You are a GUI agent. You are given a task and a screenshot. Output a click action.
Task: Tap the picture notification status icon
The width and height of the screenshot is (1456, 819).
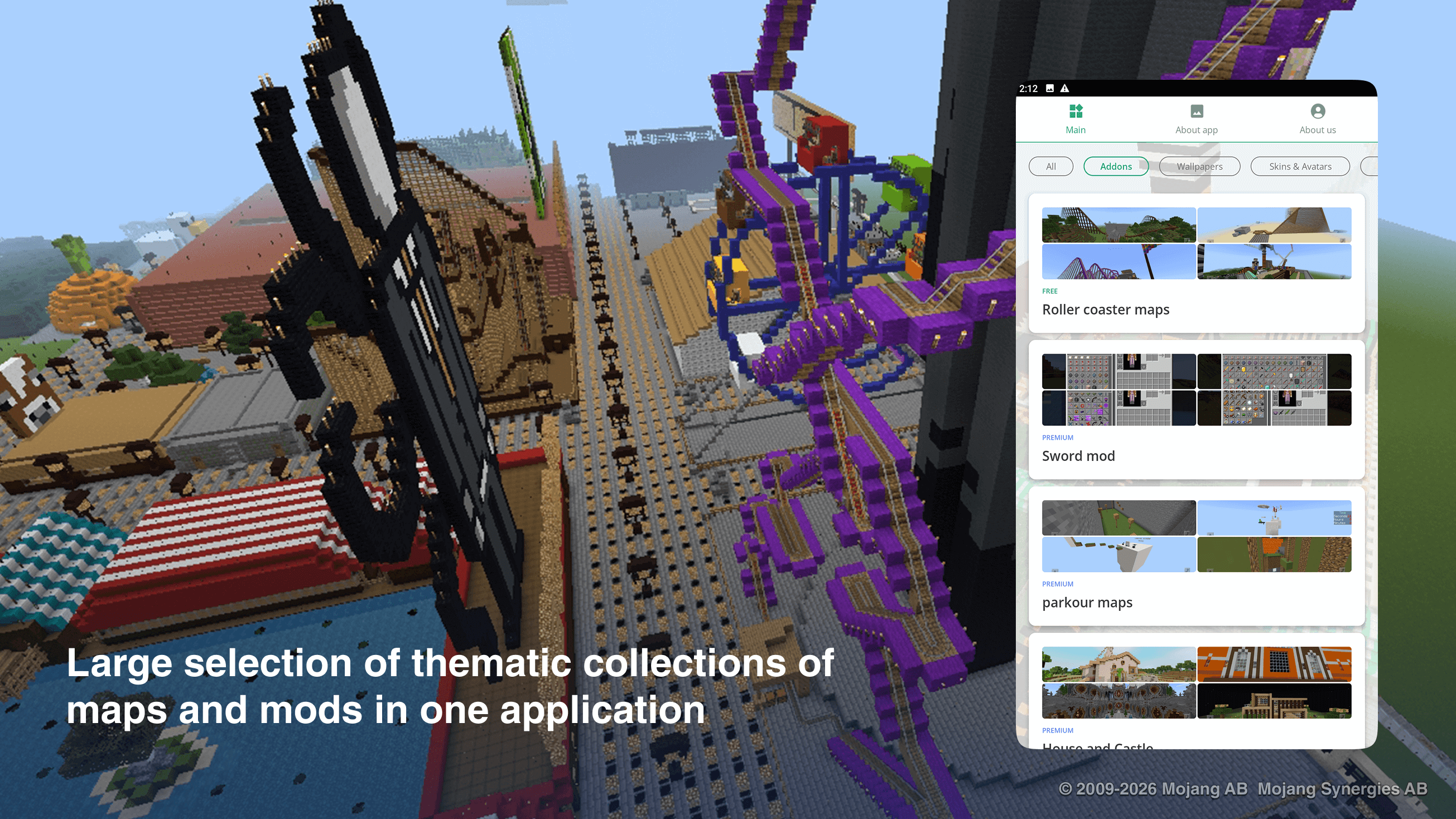pyautogui.click(x=1050, y=88)
